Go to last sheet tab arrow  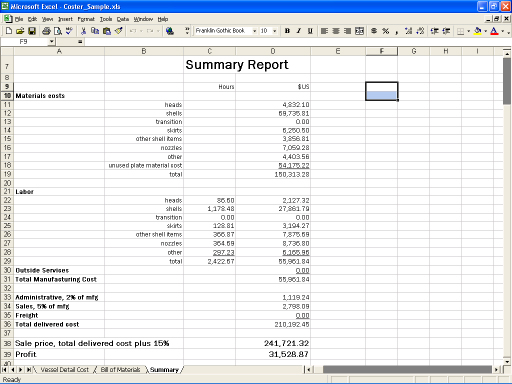[29, 370]
